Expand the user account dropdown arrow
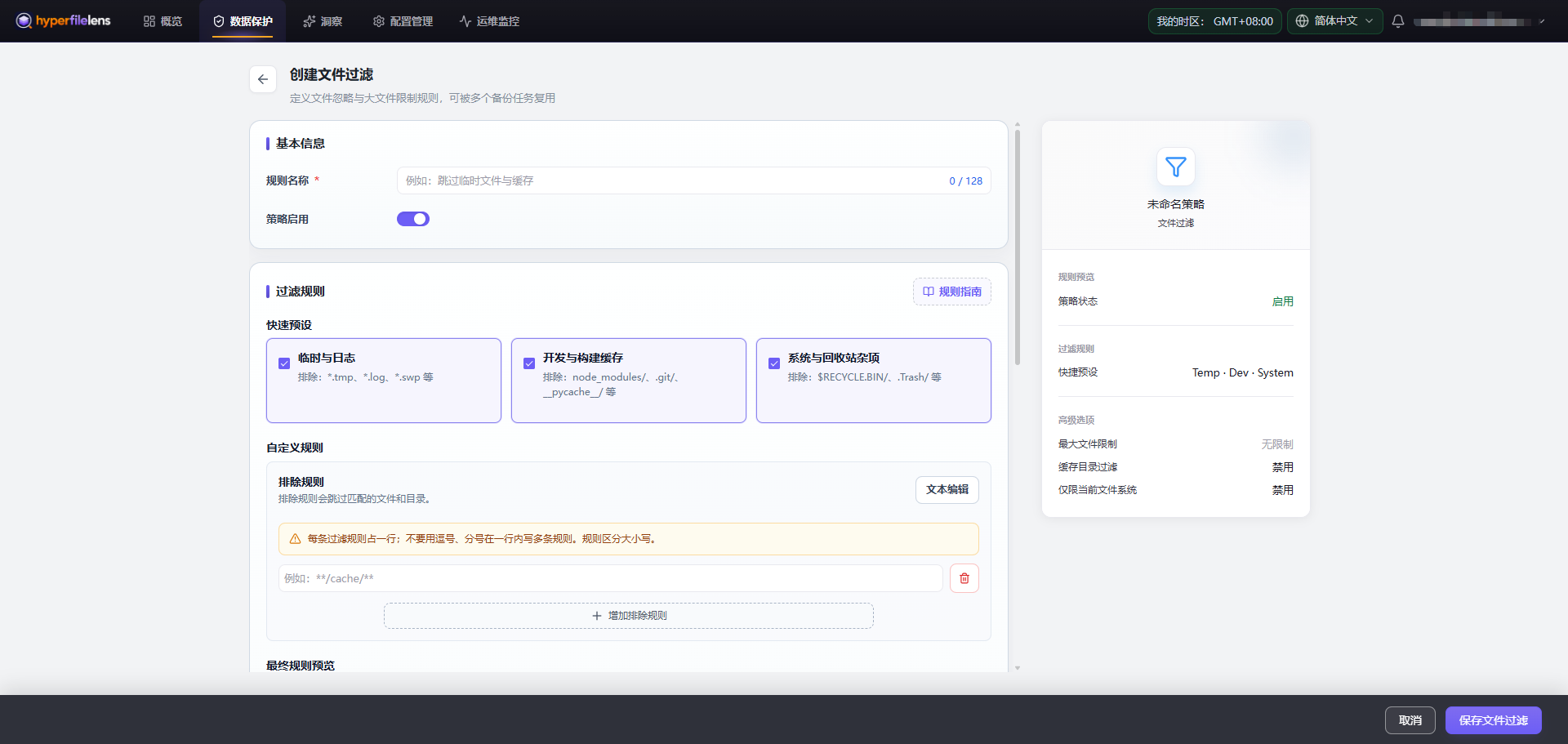1568x744 pixels. tap(1541, 22)
